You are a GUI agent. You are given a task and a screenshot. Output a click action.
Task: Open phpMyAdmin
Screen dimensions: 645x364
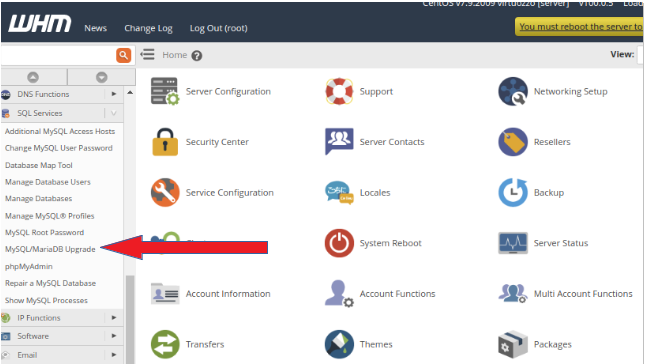29,266
